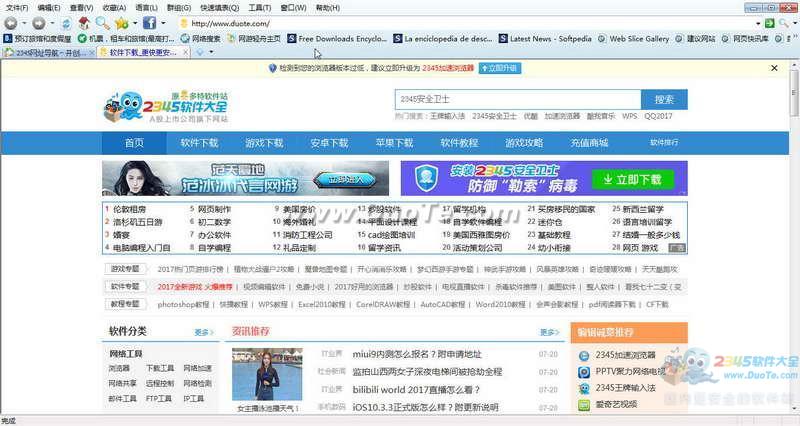Click the shield icon in upgrade notice
The height and width of the screenshot is (426, 800).
(x=272, y=68)
